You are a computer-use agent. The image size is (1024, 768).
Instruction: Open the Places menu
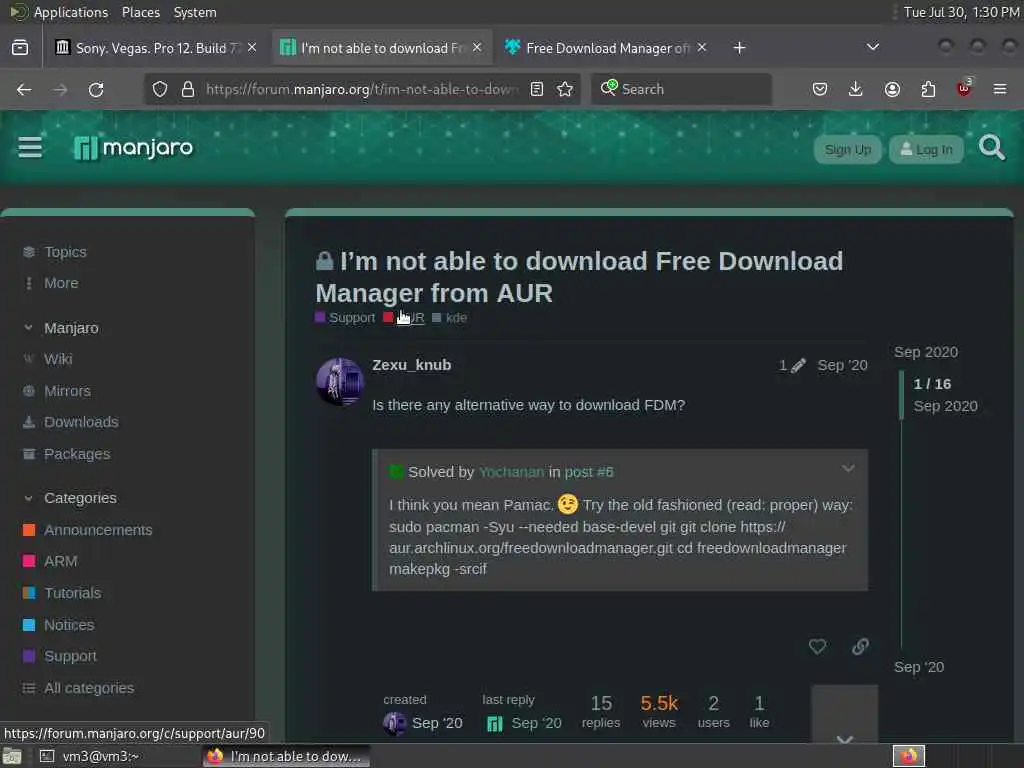point(141,12)
